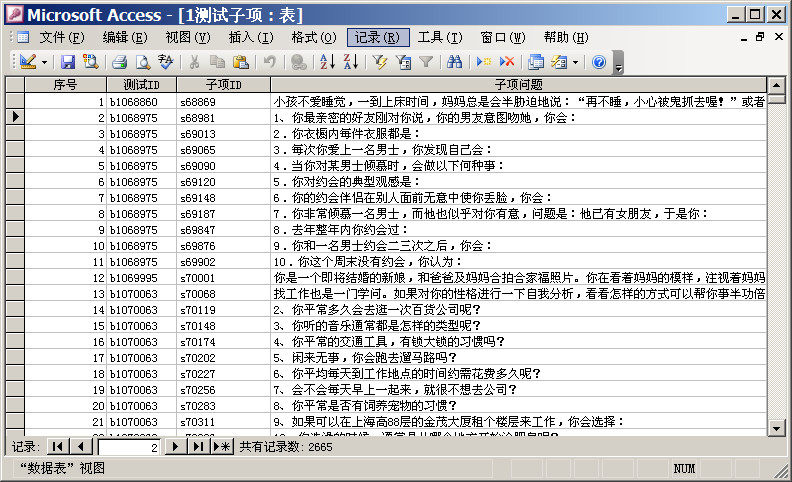Viewport: 792px width, 482px height.
Task: Click the New Record toolbar icon
Action: coord(484,62)
